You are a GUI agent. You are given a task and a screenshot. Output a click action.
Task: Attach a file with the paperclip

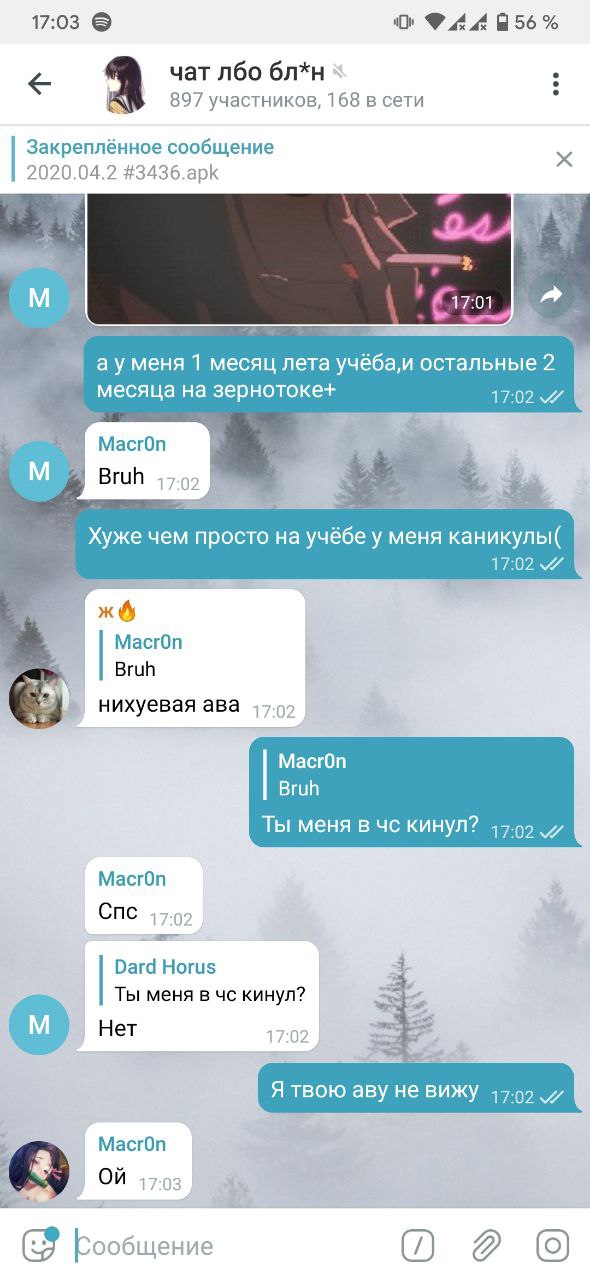[486, 1245]
